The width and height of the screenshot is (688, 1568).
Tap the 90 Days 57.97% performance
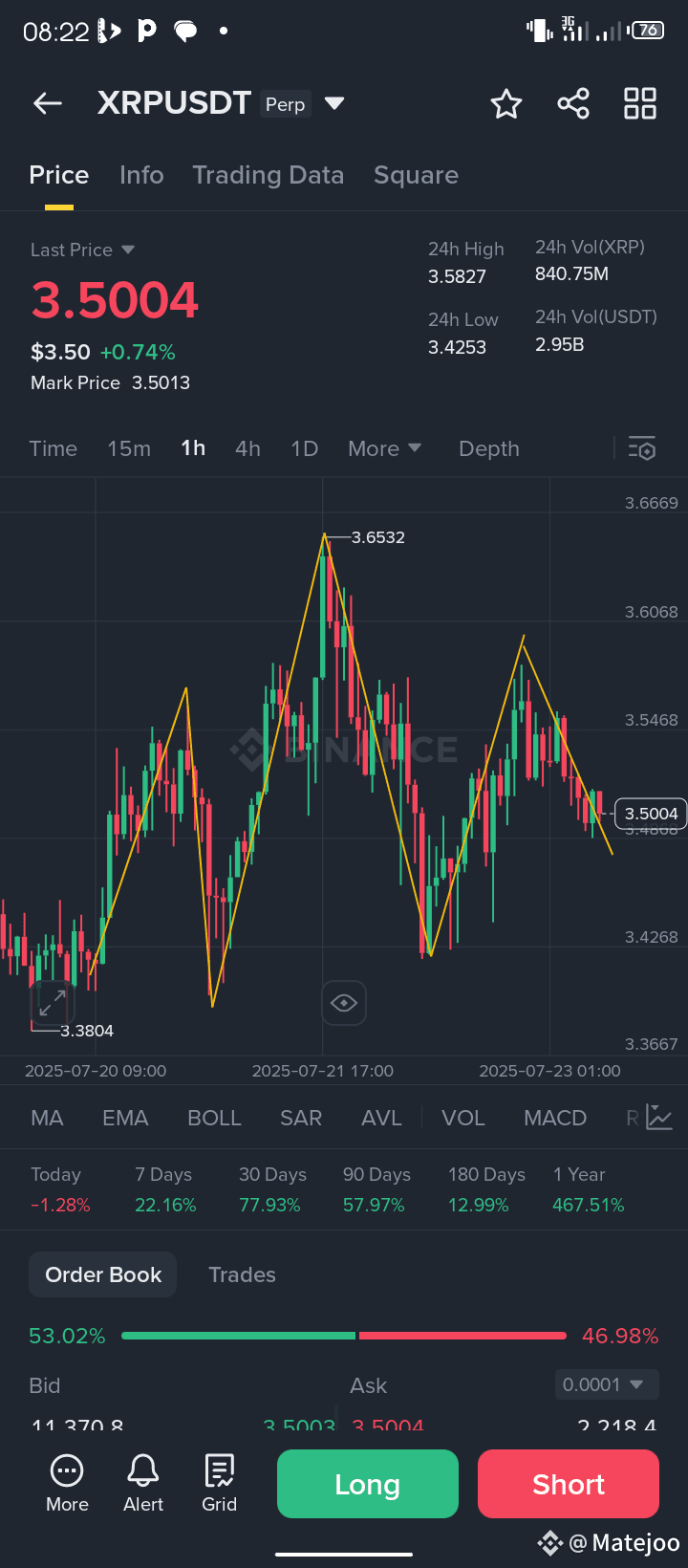point(376,1189)
